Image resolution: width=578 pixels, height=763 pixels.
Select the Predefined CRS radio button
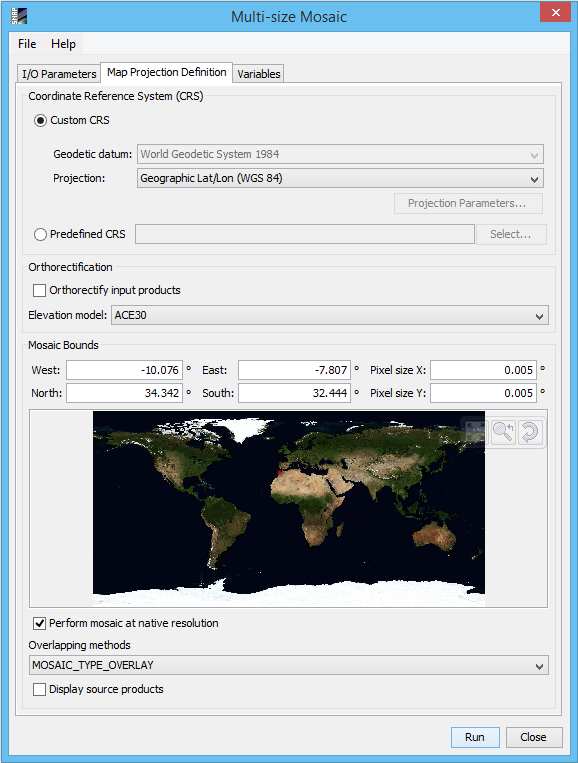click(40, 235)
